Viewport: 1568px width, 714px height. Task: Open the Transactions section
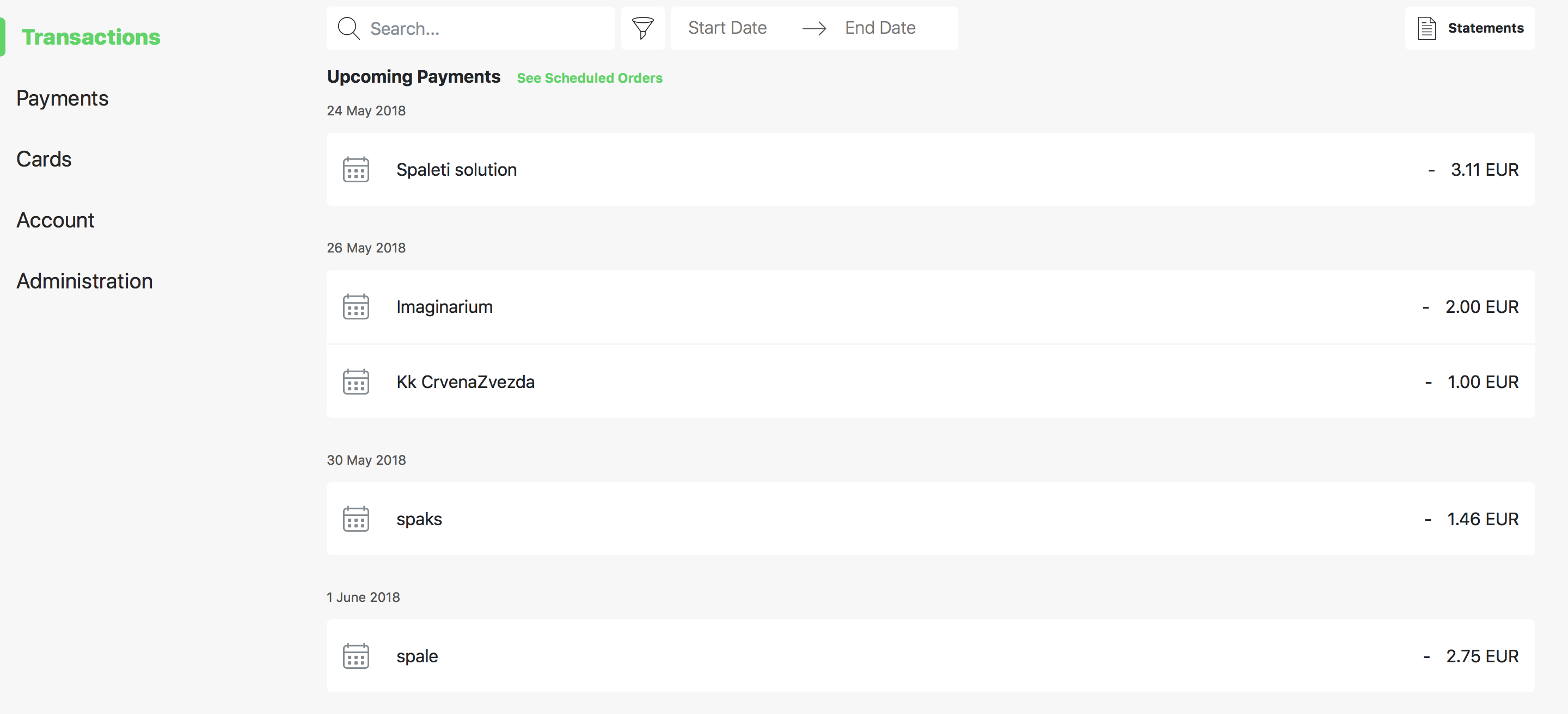(91, 37)
